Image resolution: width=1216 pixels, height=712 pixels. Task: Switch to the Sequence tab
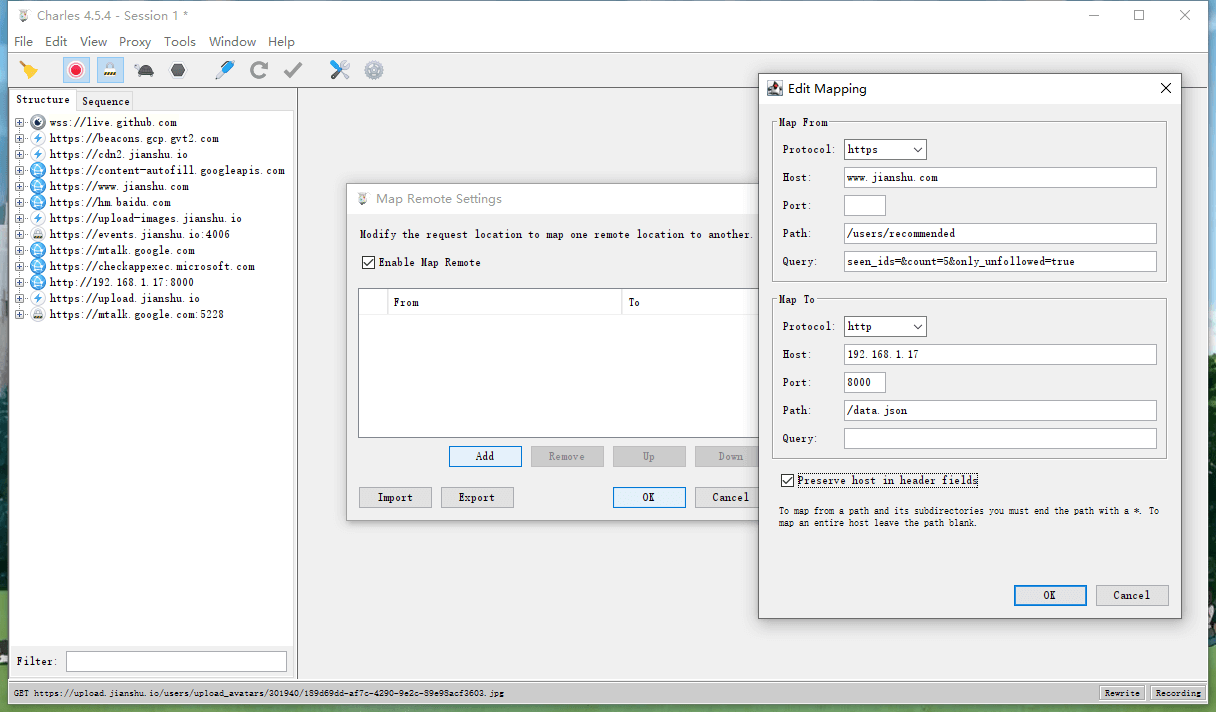coord(106,101)
